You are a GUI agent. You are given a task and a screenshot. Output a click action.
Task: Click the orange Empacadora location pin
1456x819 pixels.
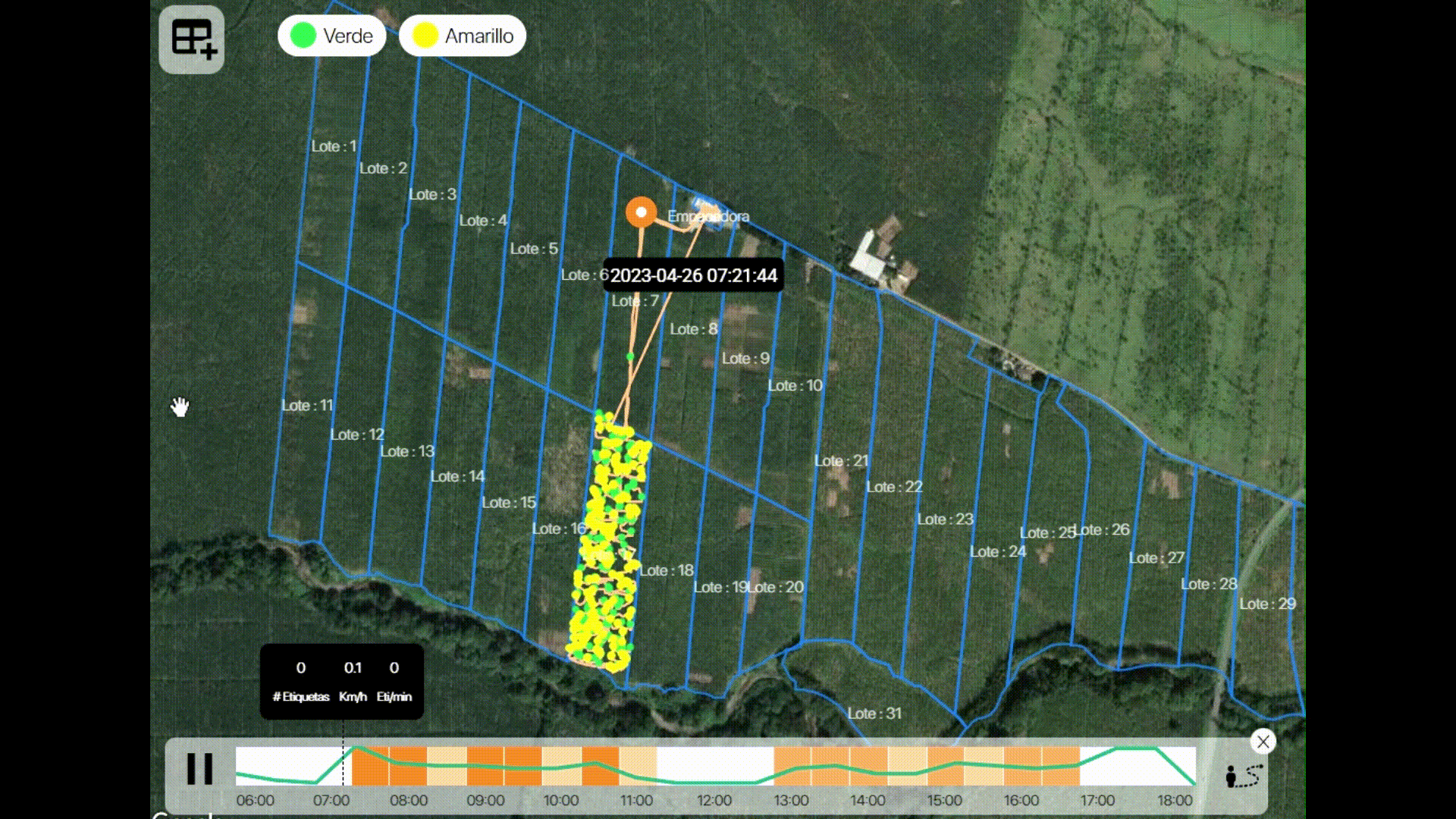[642, 213]
